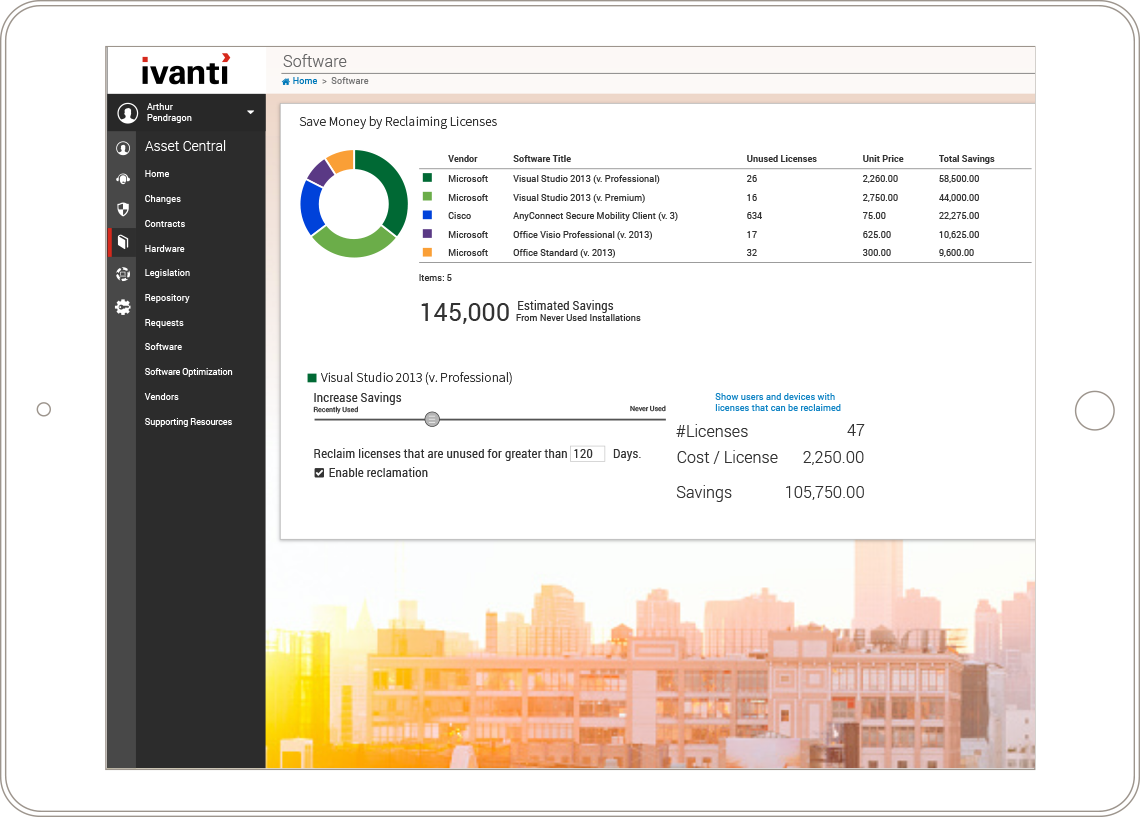Open the Software menu item in sidebar

click(x=163, y=347)
